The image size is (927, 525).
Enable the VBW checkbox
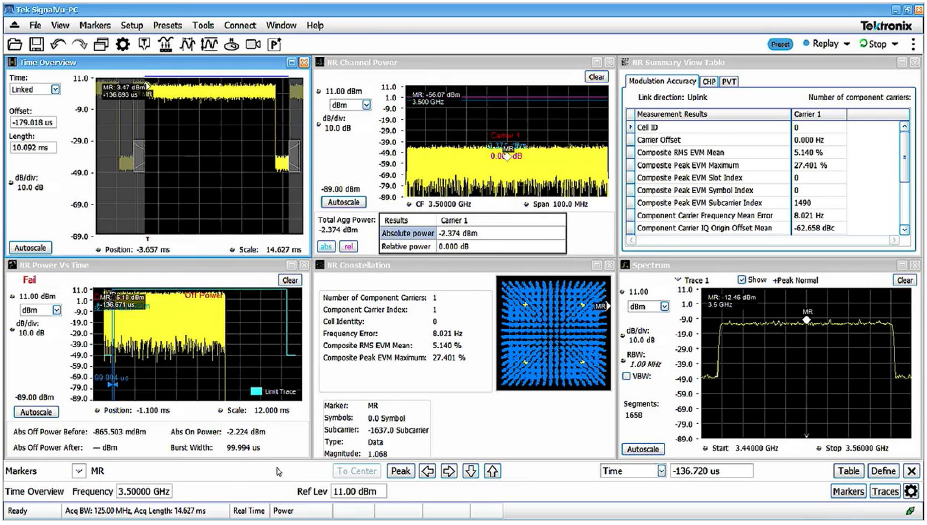pyautogui.click(x=626, y=377)
